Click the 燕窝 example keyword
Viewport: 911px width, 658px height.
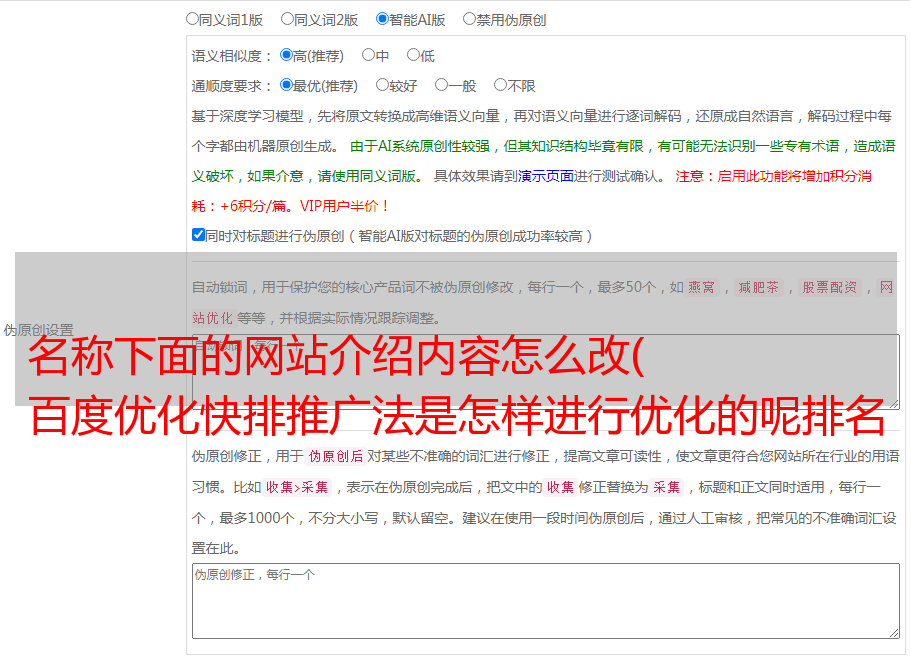coord(701,287)
